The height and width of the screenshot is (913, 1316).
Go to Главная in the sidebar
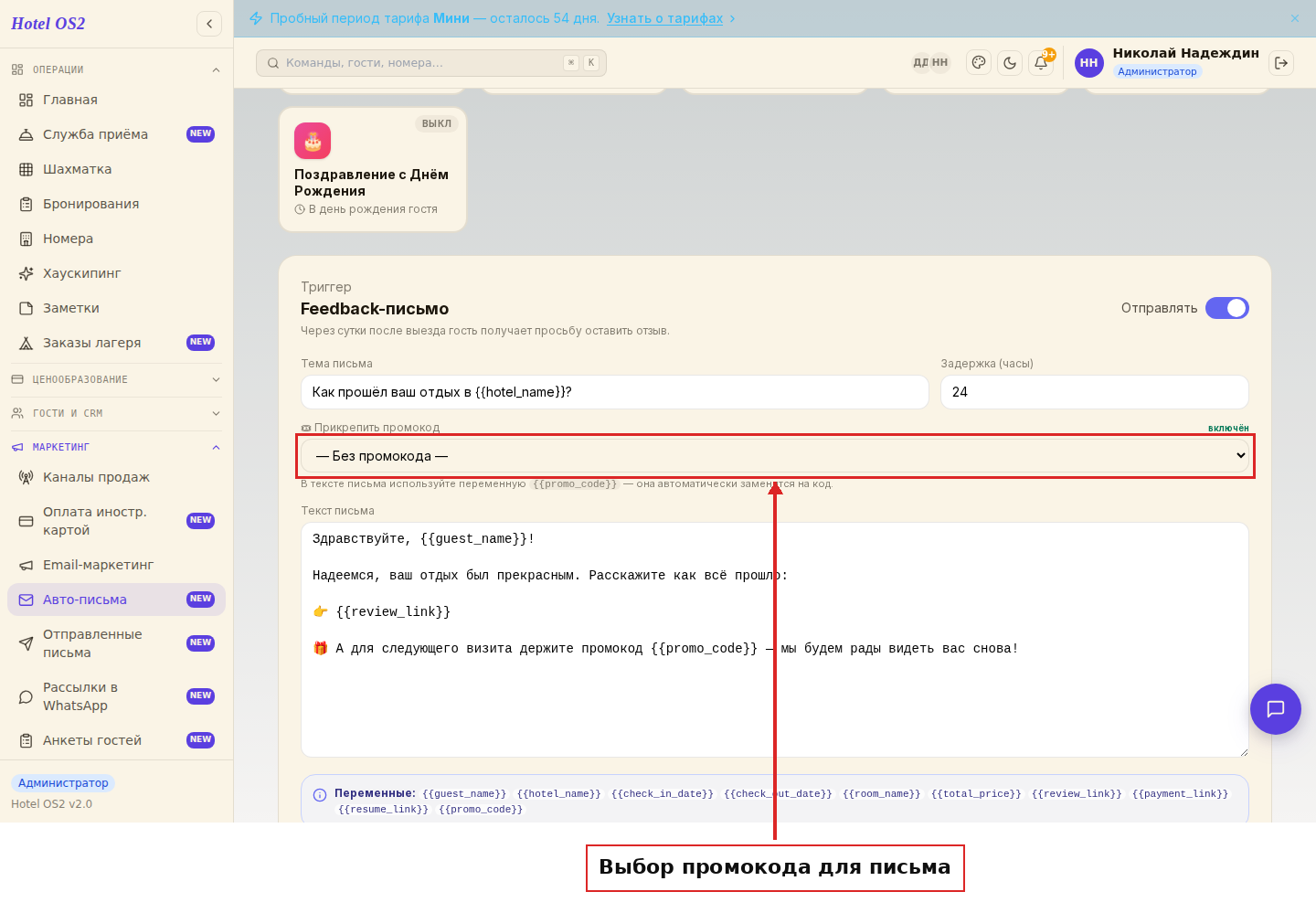coord(116,100)
